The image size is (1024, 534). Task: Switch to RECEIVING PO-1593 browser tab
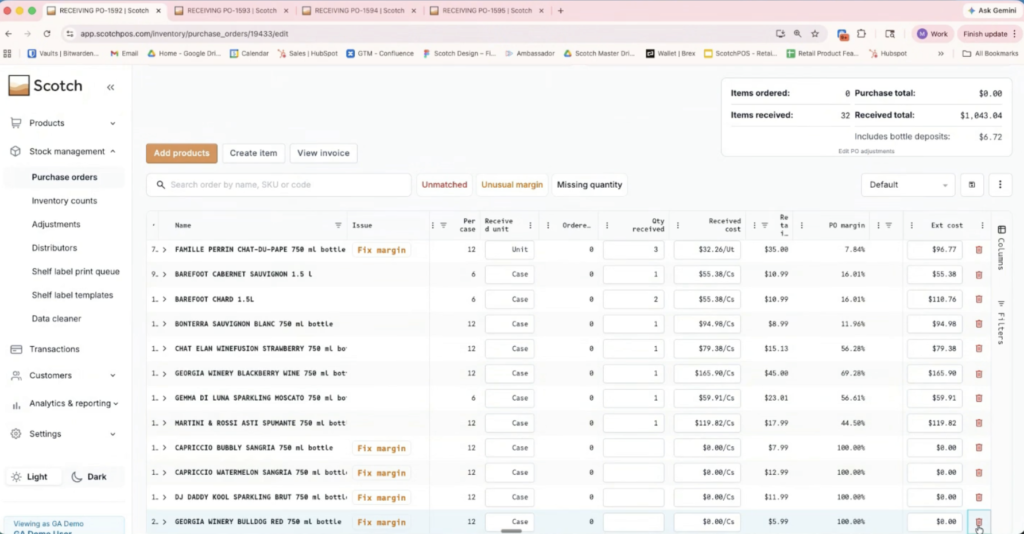(231, 10)
